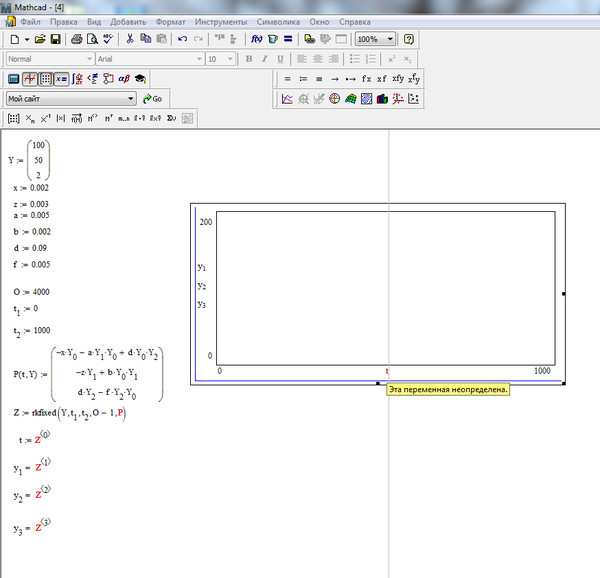Open the Calculator toolbar icon
The height and width of the screenshot is (578, 600).
pos(14,79)
